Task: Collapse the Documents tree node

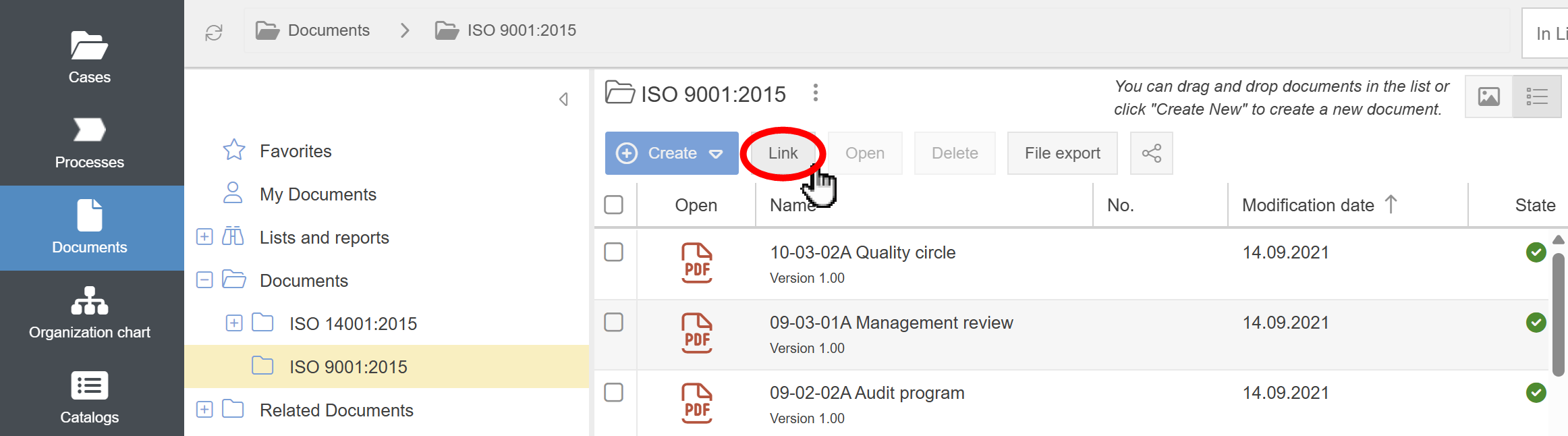Action: (x=204, y=280)
